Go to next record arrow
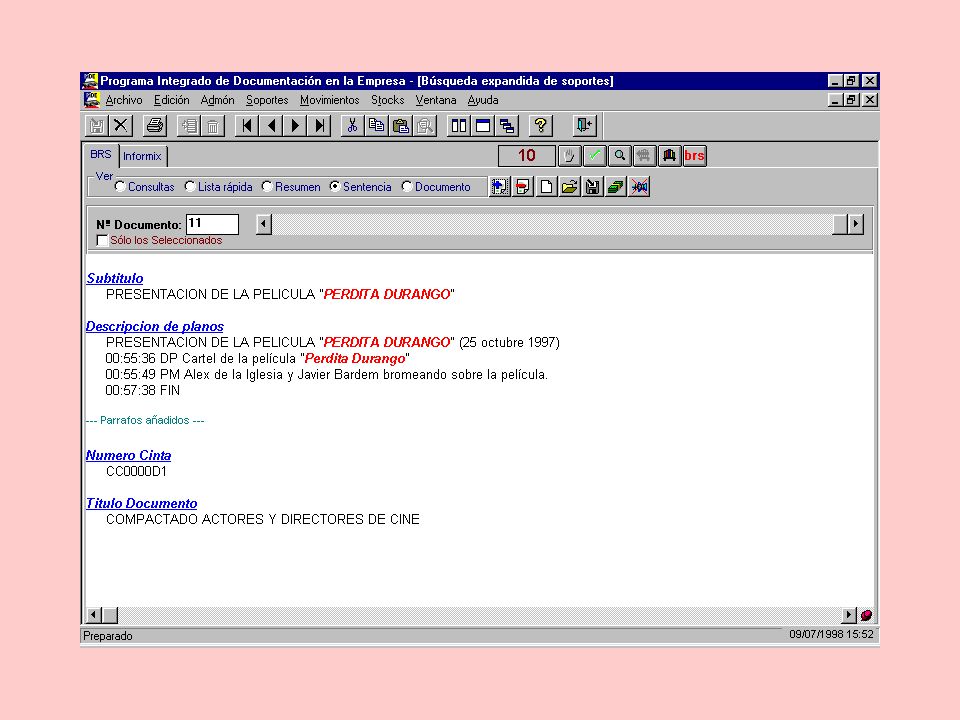 296,126
